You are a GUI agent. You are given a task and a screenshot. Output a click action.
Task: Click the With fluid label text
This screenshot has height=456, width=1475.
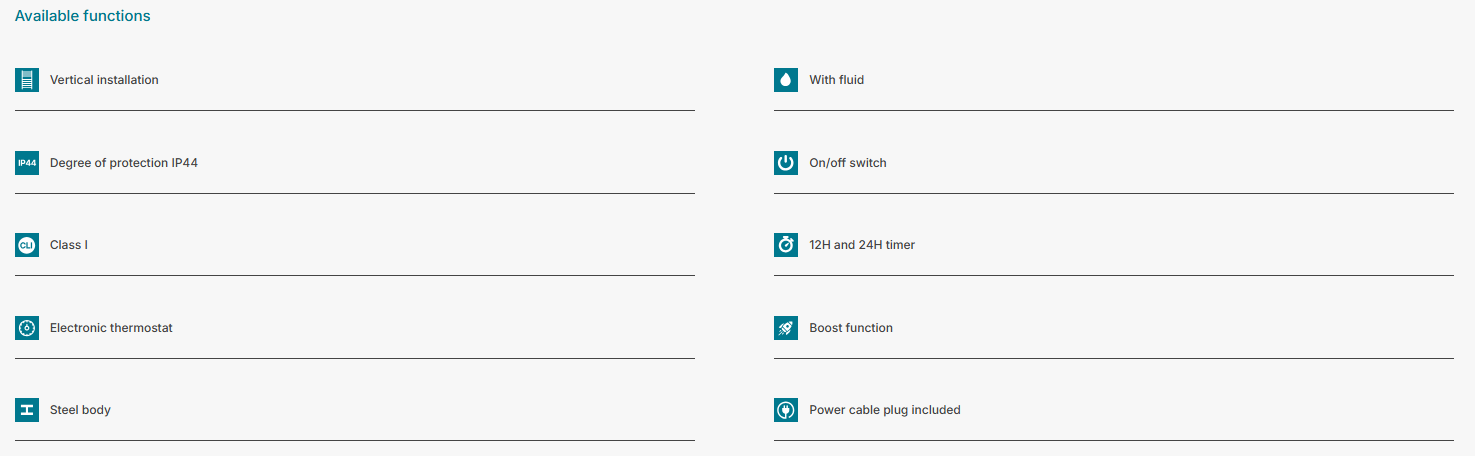tap(836, 80)
